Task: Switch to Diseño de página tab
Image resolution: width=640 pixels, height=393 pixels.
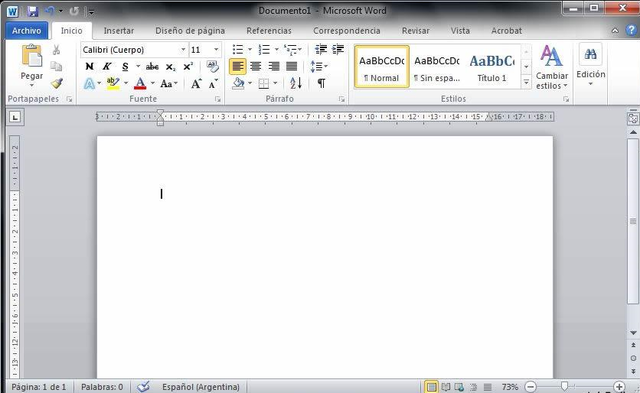Action: [190, 31]
